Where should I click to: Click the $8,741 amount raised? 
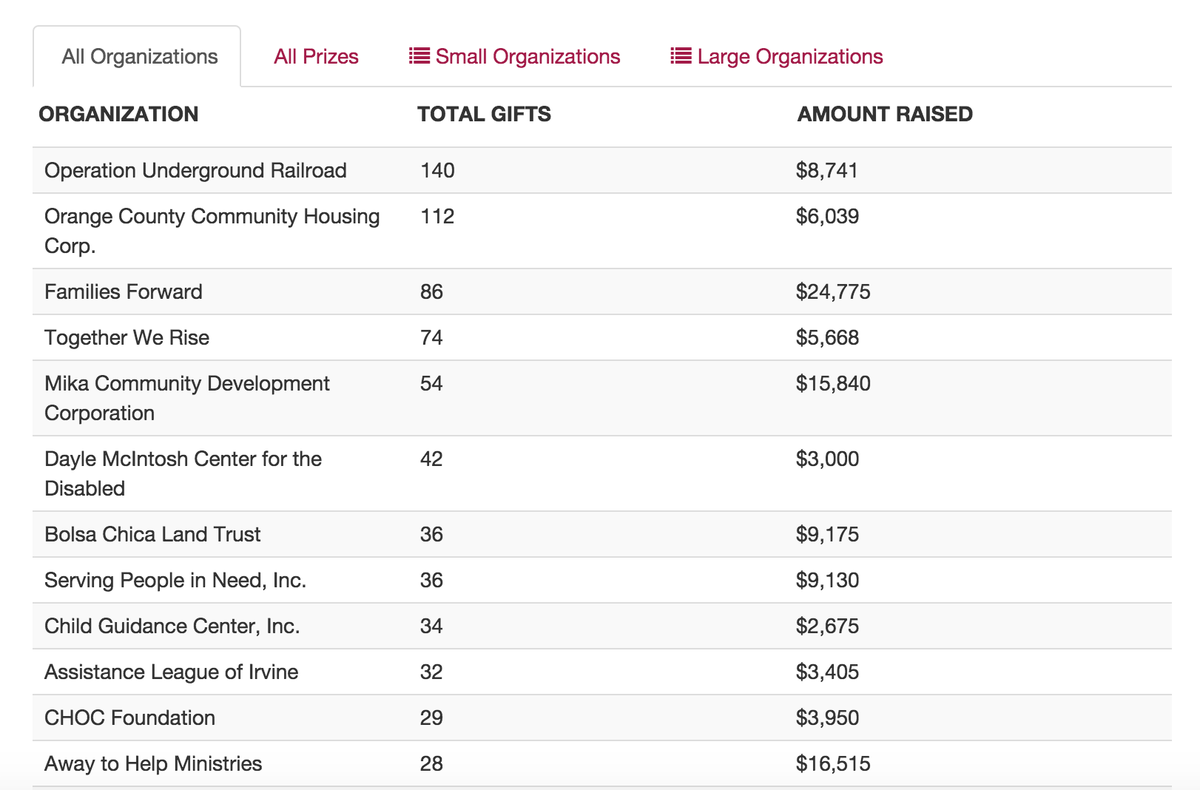[x=827, y=170]
